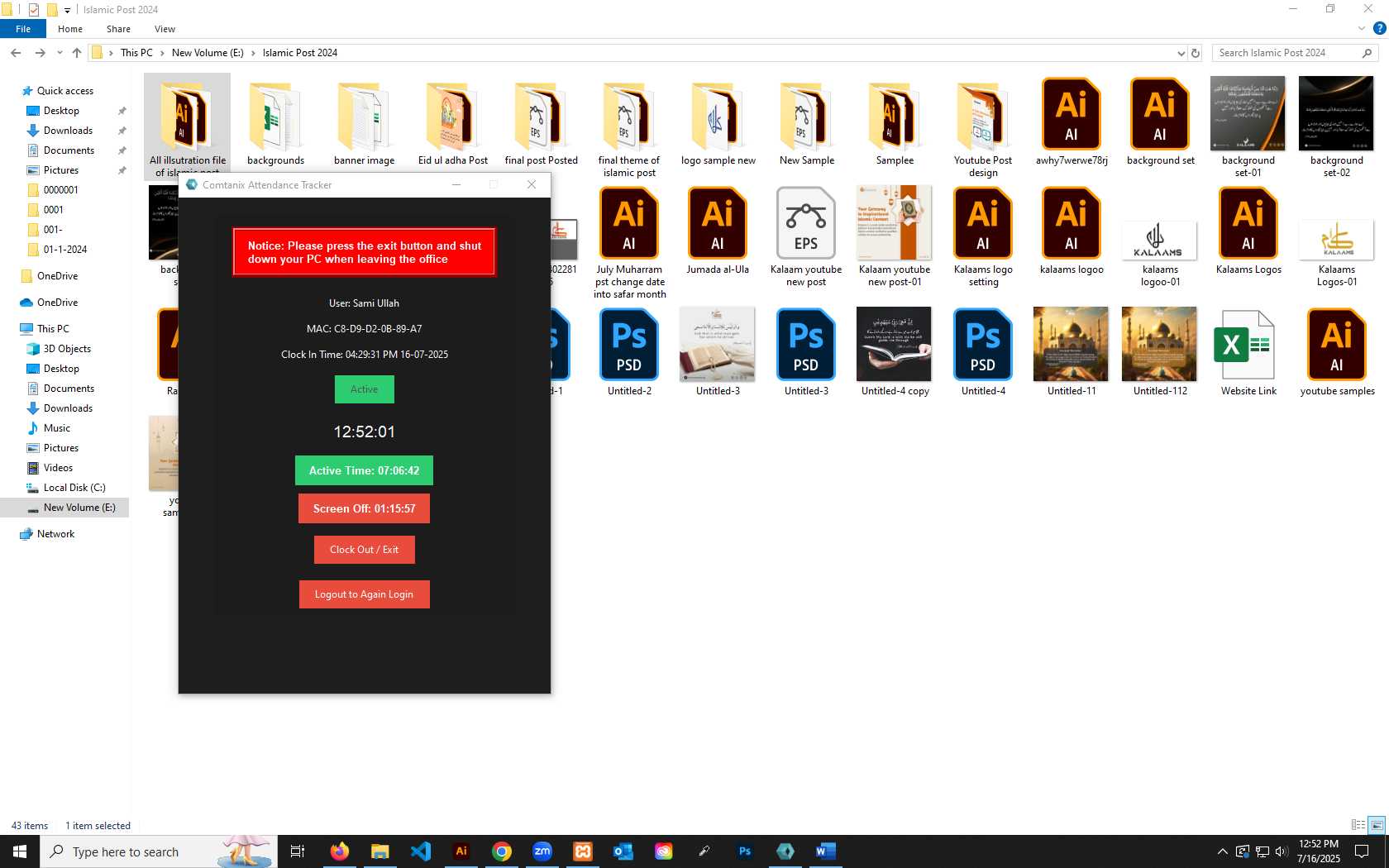The image size is (1389, 868).
Task: Click the taskbar search box
Action: [159, 851]
